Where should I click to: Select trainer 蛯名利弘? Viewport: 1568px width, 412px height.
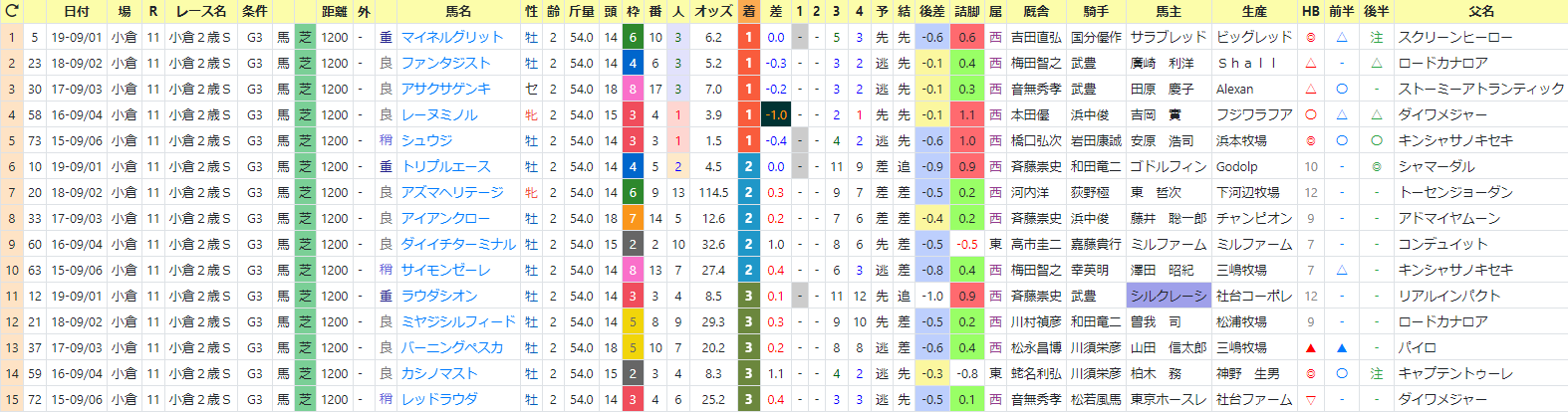point(1036,373)
